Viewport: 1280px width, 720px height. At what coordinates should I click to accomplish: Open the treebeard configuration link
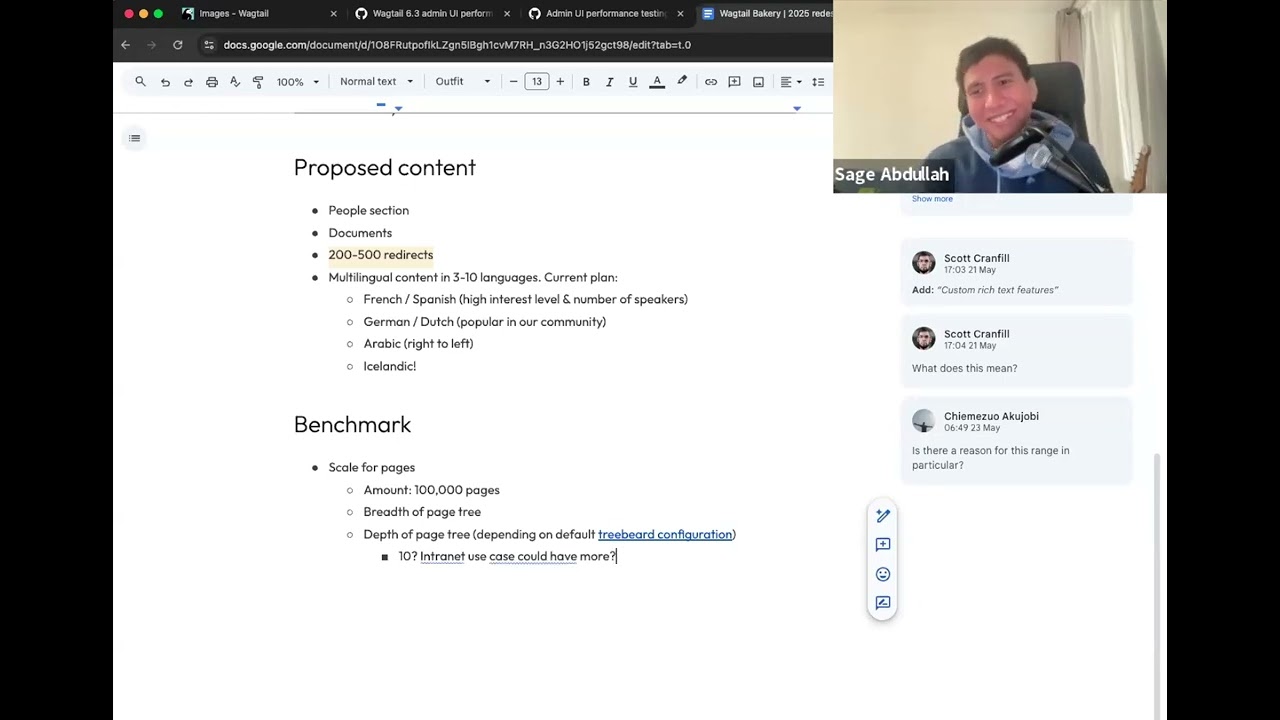coord(665,535)
